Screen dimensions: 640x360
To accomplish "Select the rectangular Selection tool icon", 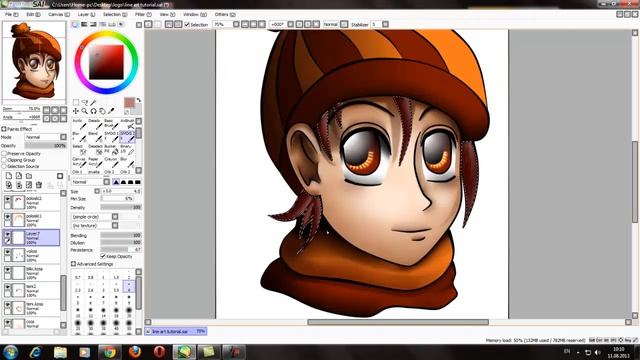I will 76,102.
